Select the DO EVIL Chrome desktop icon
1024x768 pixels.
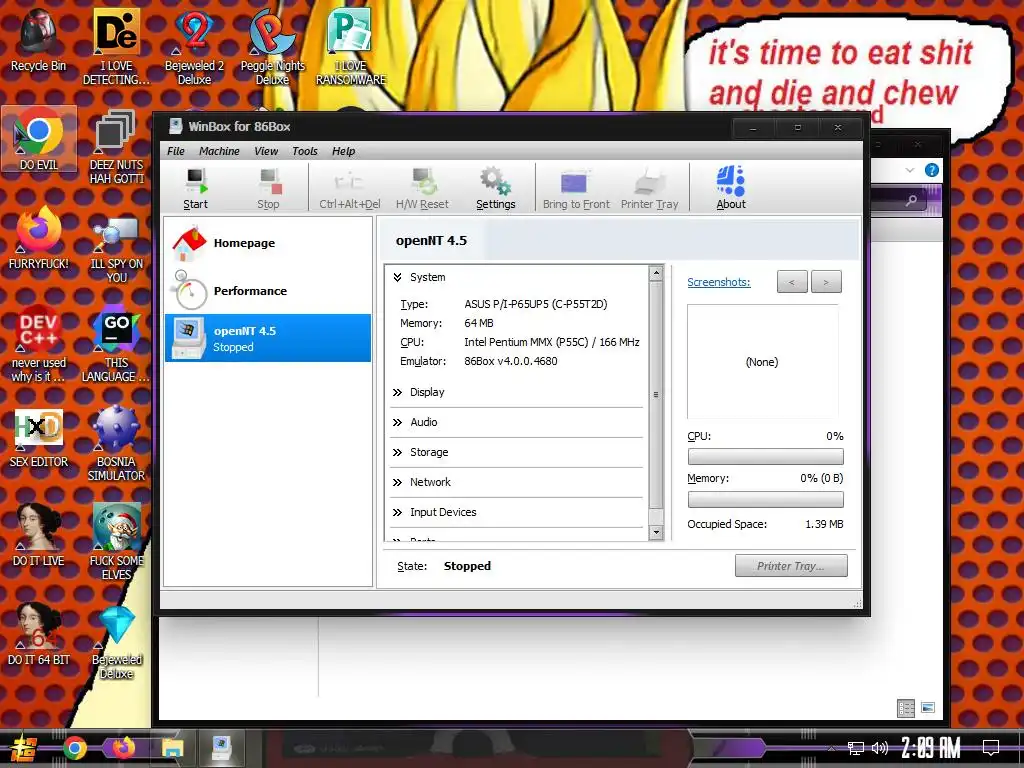(x=39, y=139)
